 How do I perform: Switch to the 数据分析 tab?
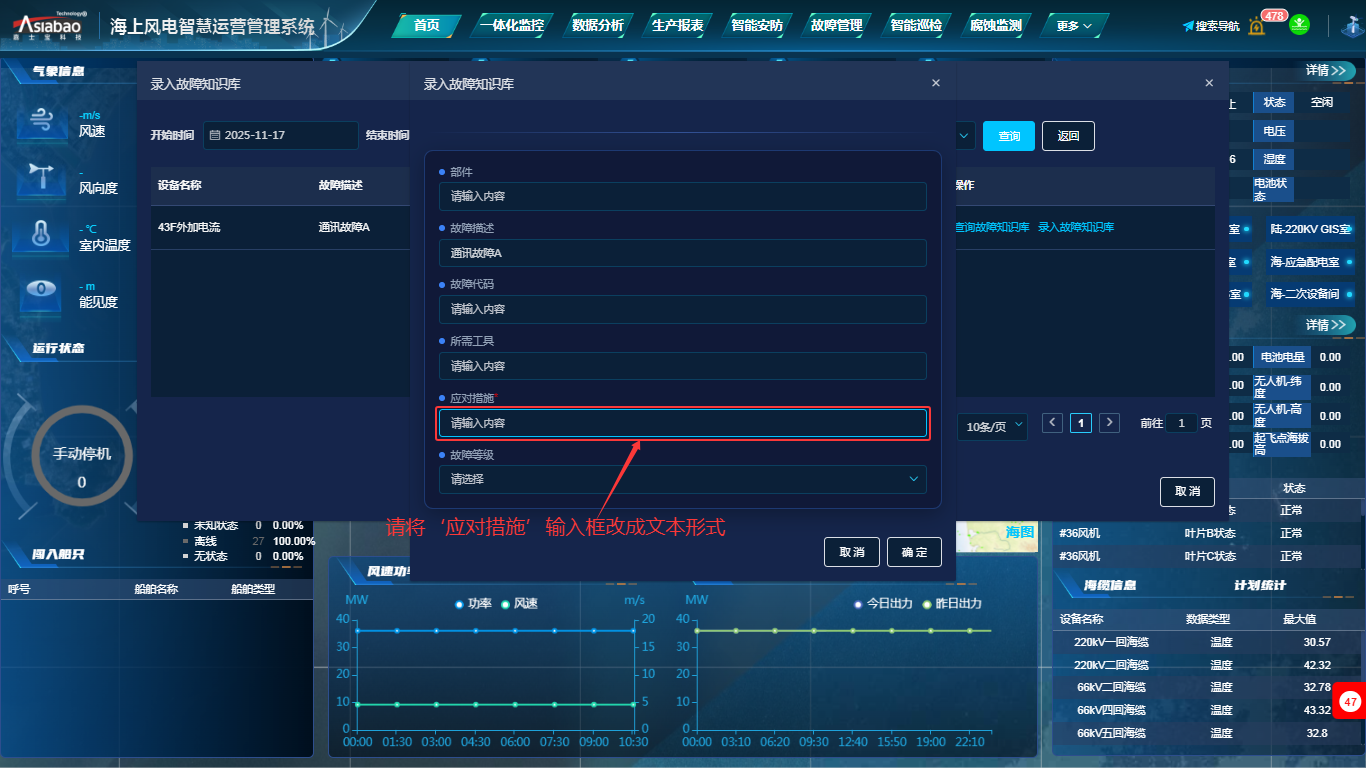(598, 26)
